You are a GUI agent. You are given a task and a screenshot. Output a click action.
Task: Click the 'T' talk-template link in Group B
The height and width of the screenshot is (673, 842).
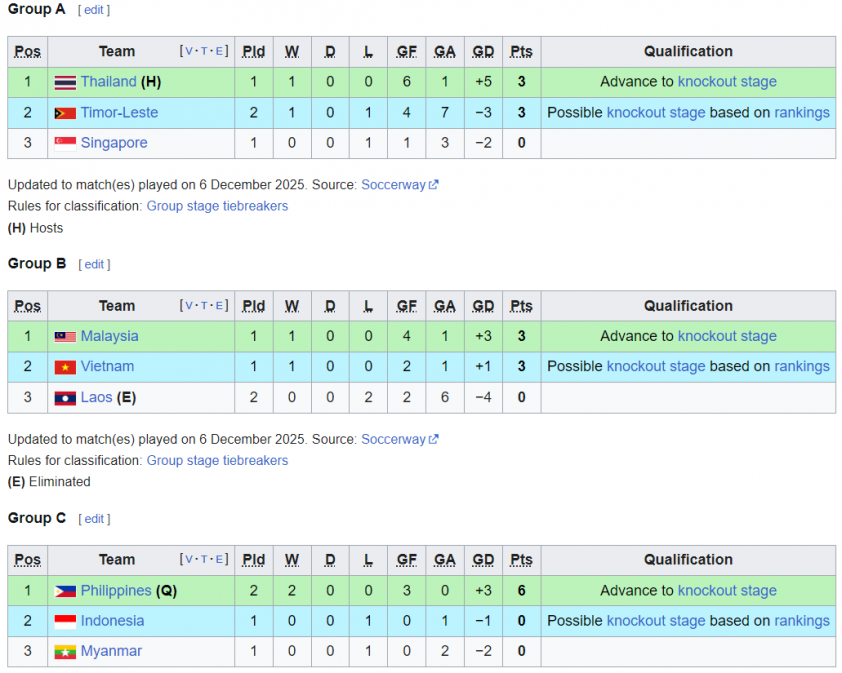click(x=206, y=306)
